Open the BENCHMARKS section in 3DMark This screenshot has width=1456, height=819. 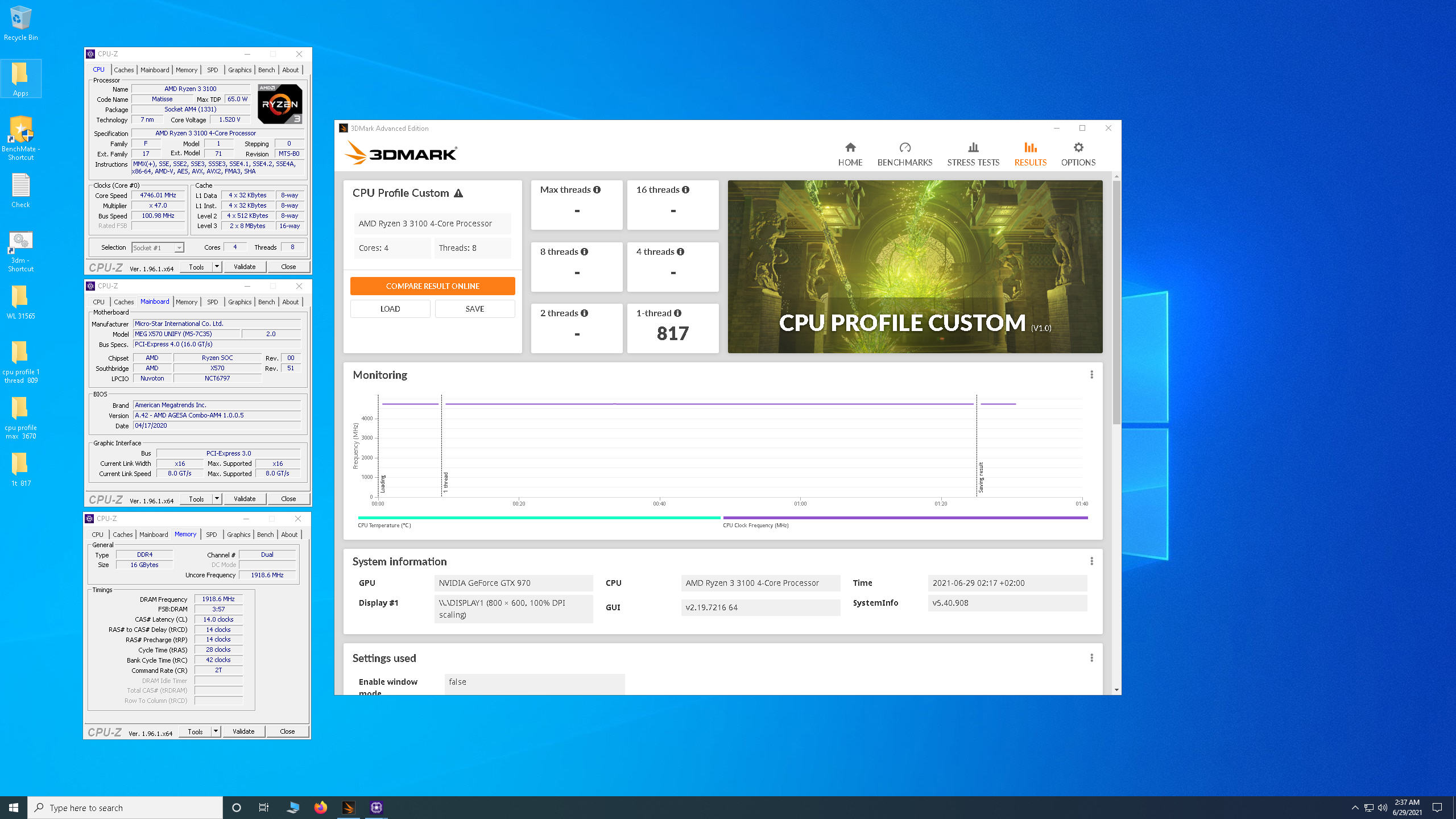905,154
